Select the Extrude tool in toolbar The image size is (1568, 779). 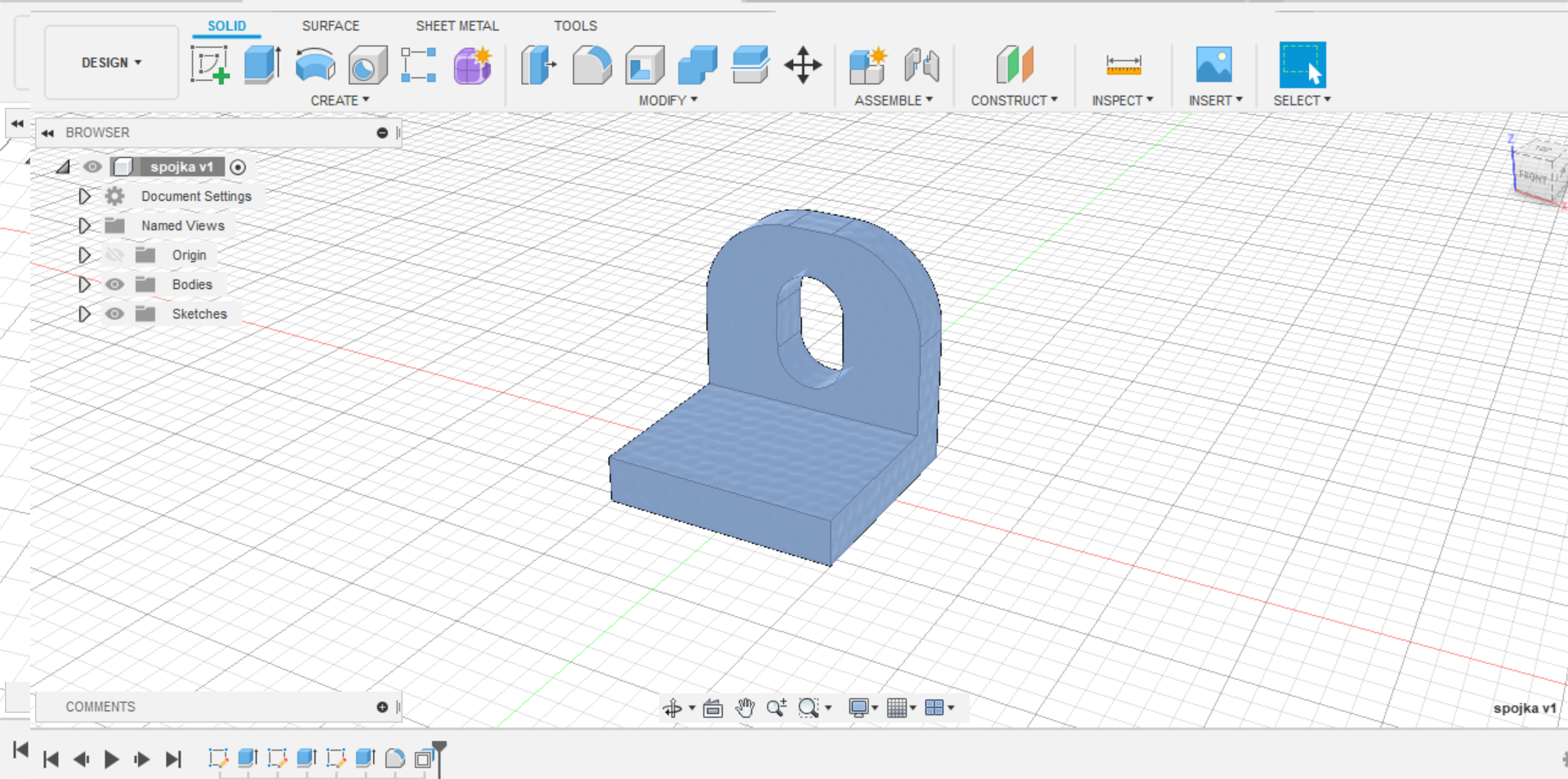[262, 65]
